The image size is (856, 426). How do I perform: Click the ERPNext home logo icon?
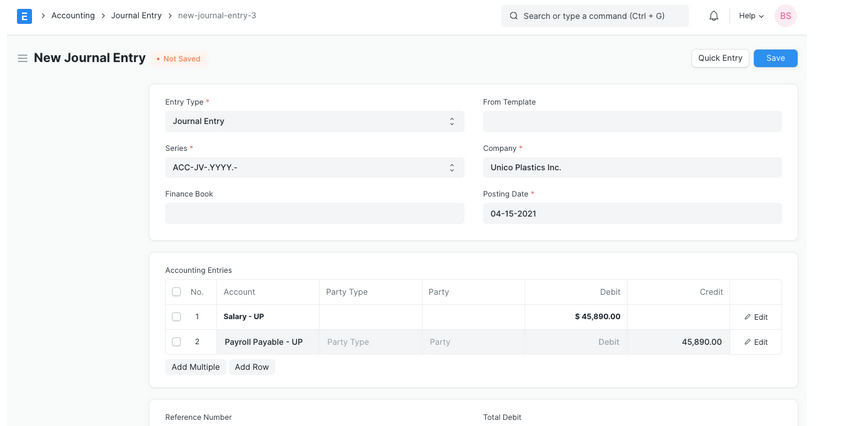pos(24,16)
